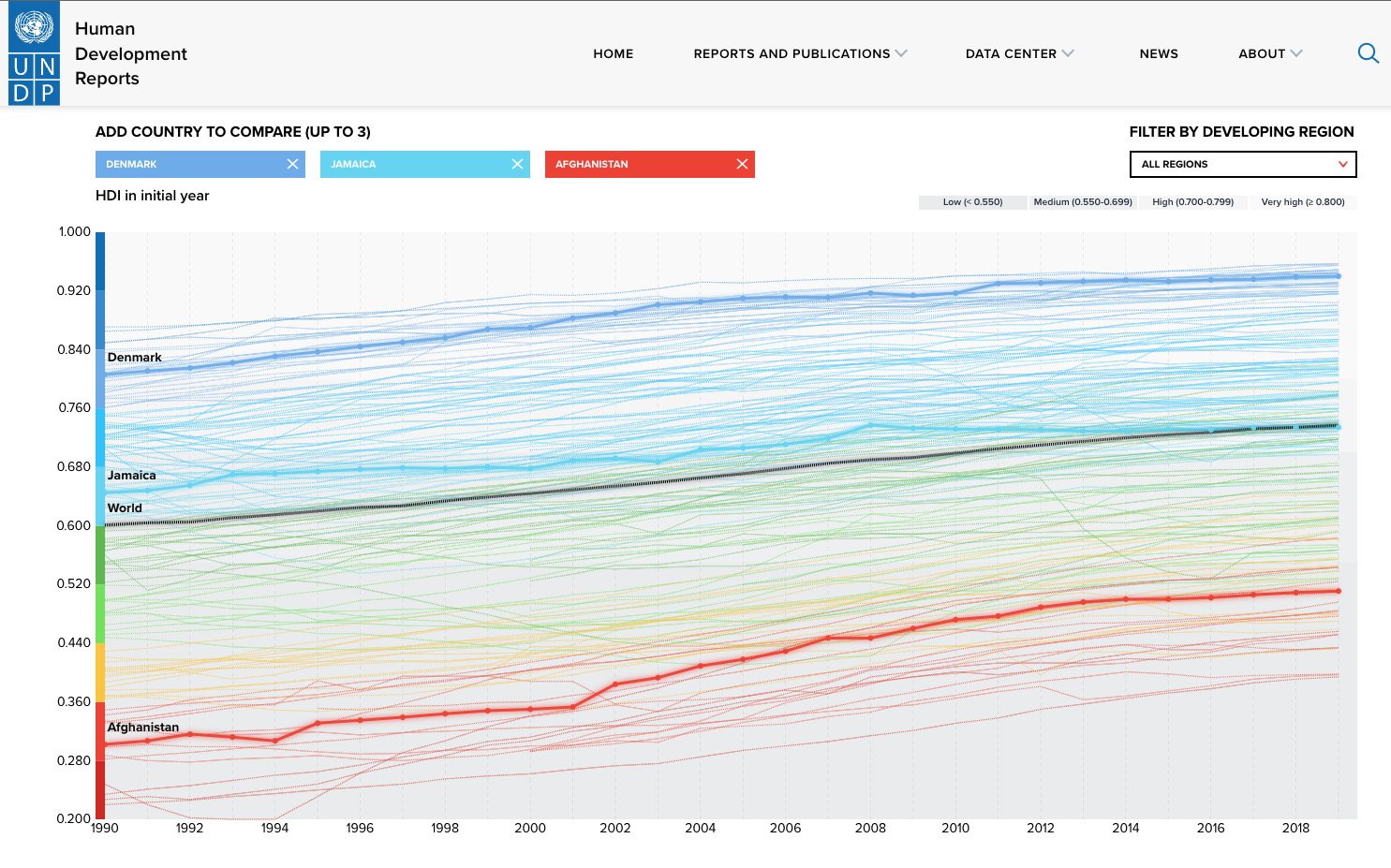Open the ALL REGIONS dropdown
This screenshot has width=1391, height=868.
pyautogui.click(x=1242, y=164)
